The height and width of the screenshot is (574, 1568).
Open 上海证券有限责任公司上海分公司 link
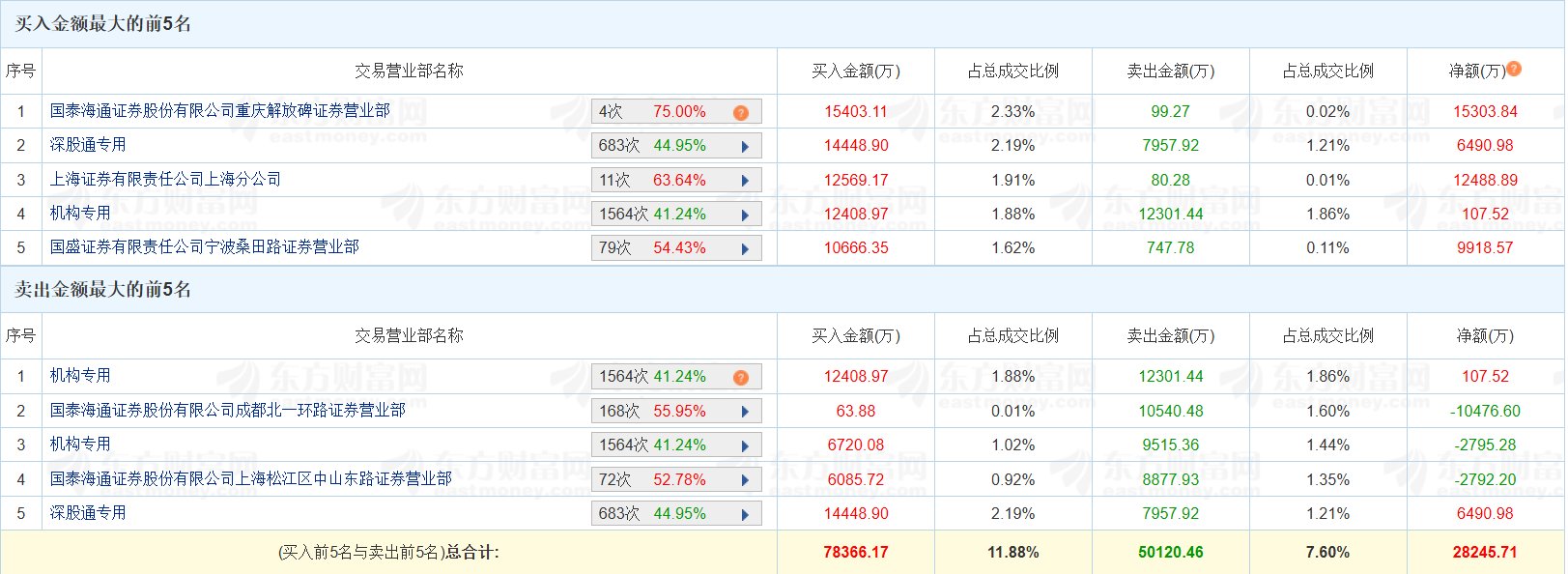point(165,180)
